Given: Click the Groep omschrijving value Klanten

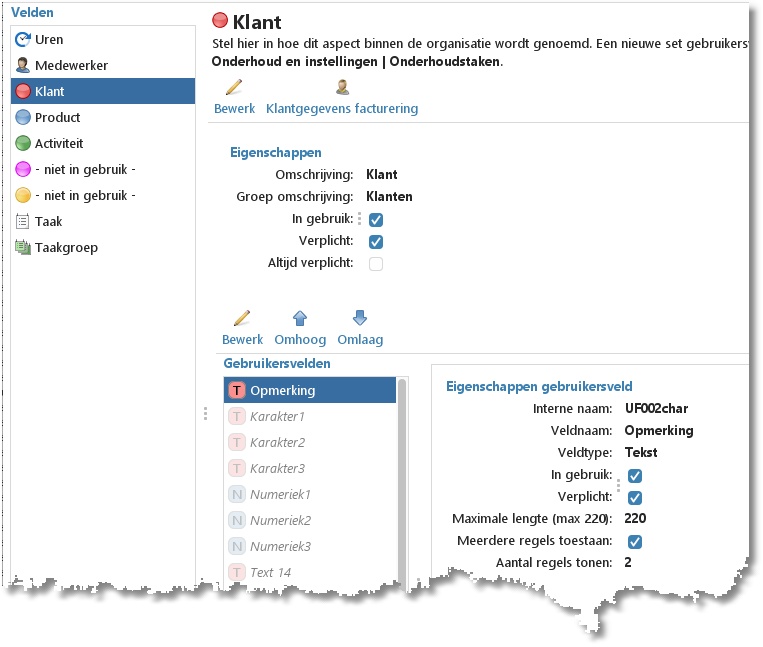Looking at the screenshot, I should pos(389,197).
